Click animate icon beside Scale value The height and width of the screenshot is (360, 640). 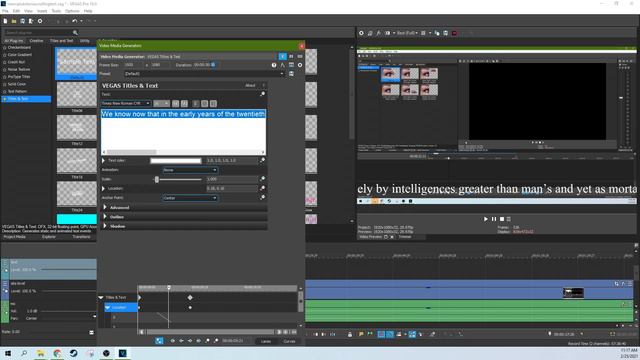[262, 179]
